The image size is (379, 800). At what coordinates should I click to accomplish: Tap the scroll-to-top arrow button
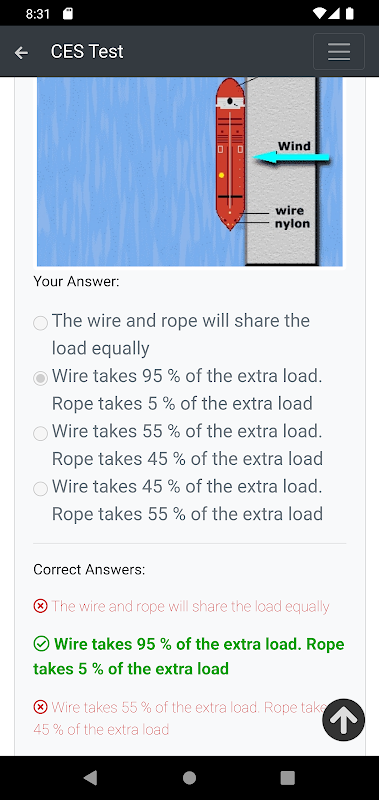pyautogui.click(x=343, y=719)
